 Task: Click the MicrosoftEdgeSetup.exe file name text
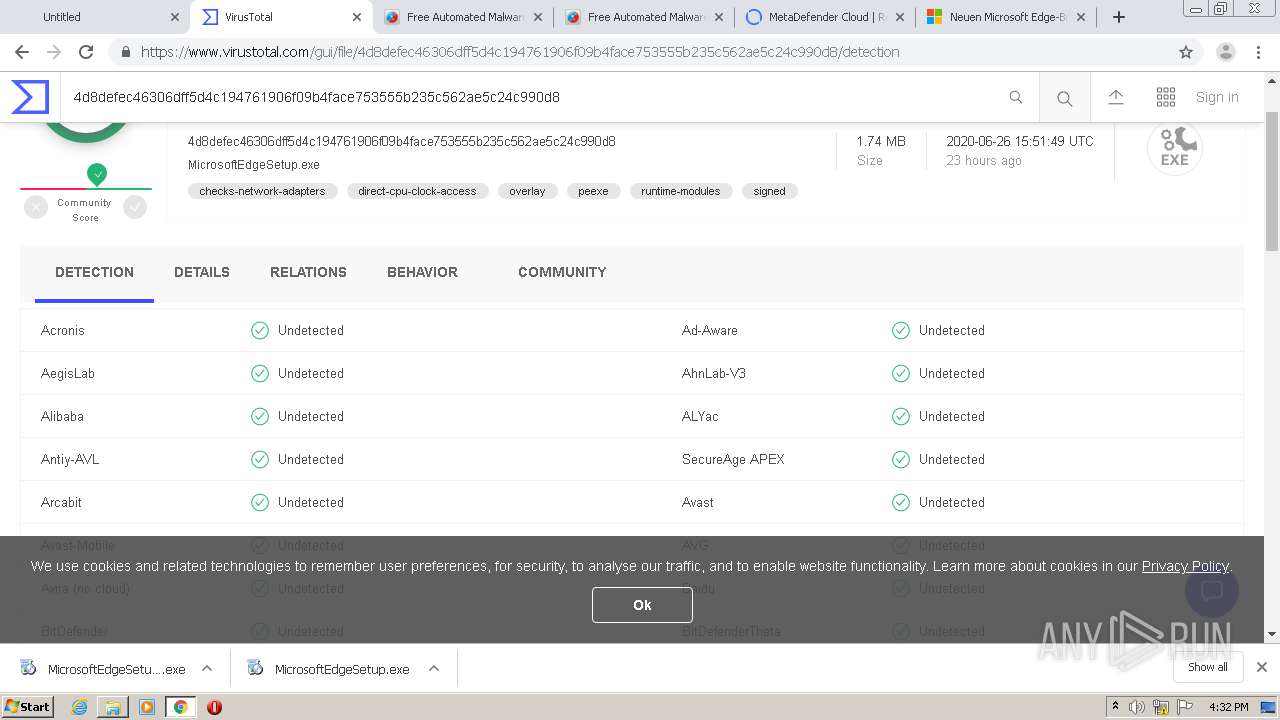coord(254,165)
